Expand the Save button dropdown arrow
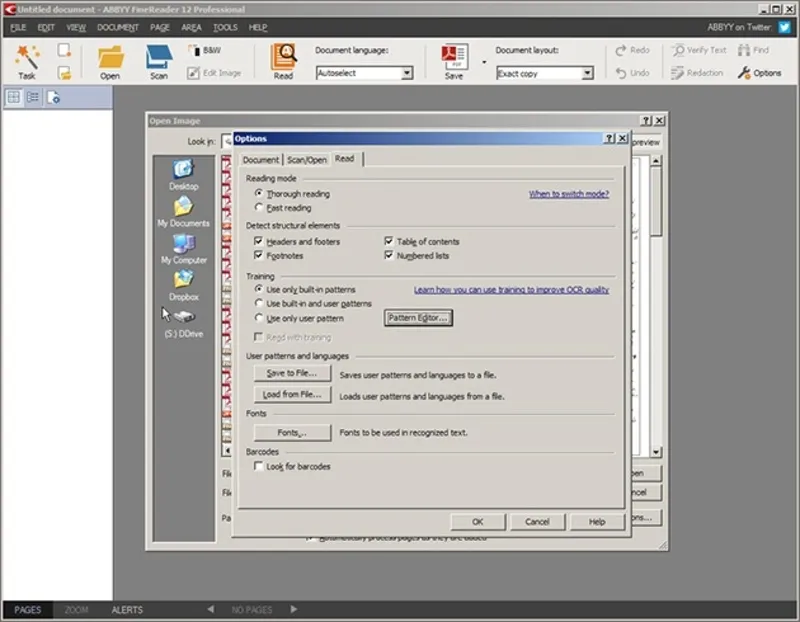This screenshot has height=622, width=800. 483,63
